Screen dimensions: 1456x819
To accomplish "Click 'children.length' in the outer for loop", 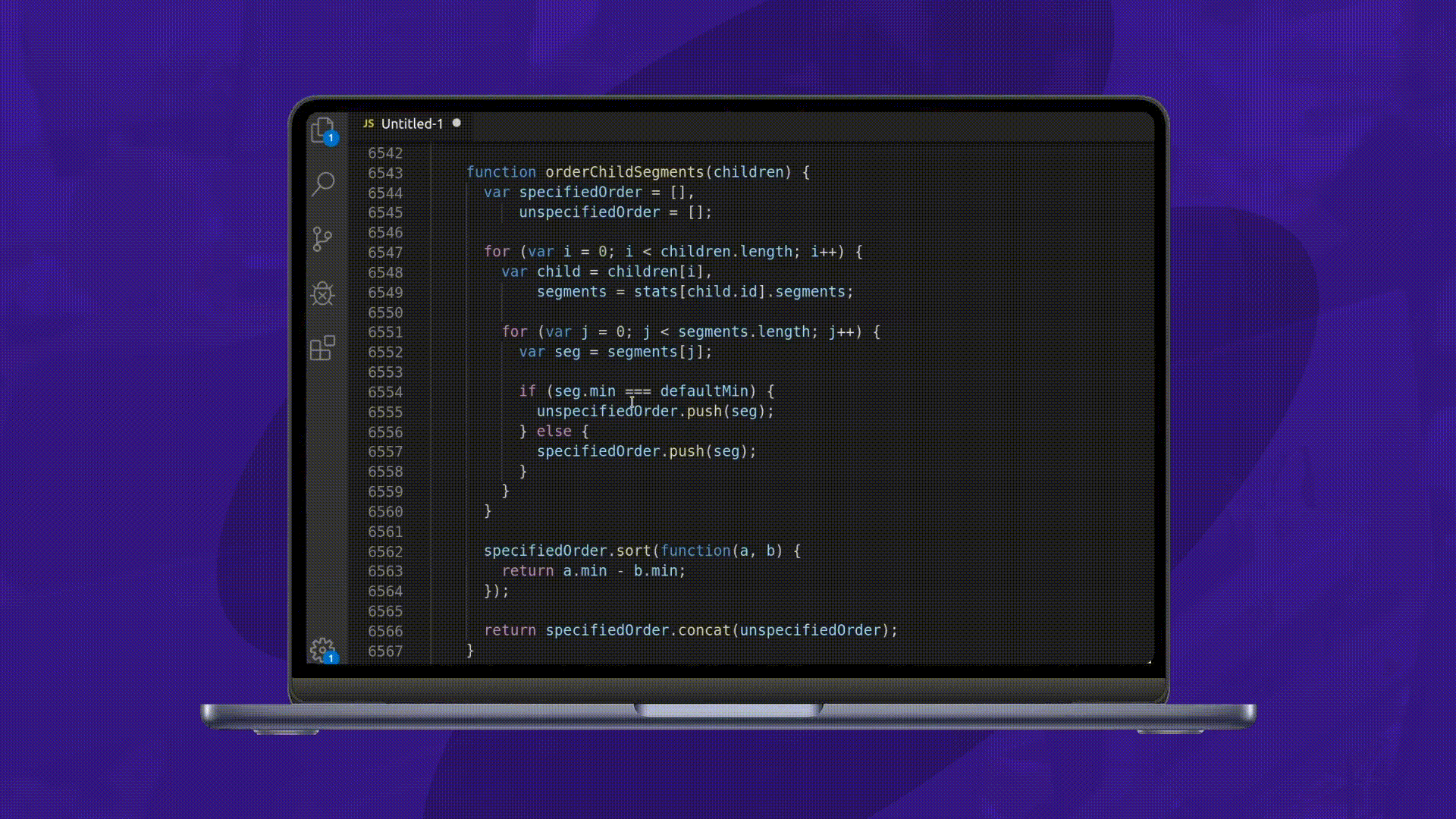I will coord(726,252).
